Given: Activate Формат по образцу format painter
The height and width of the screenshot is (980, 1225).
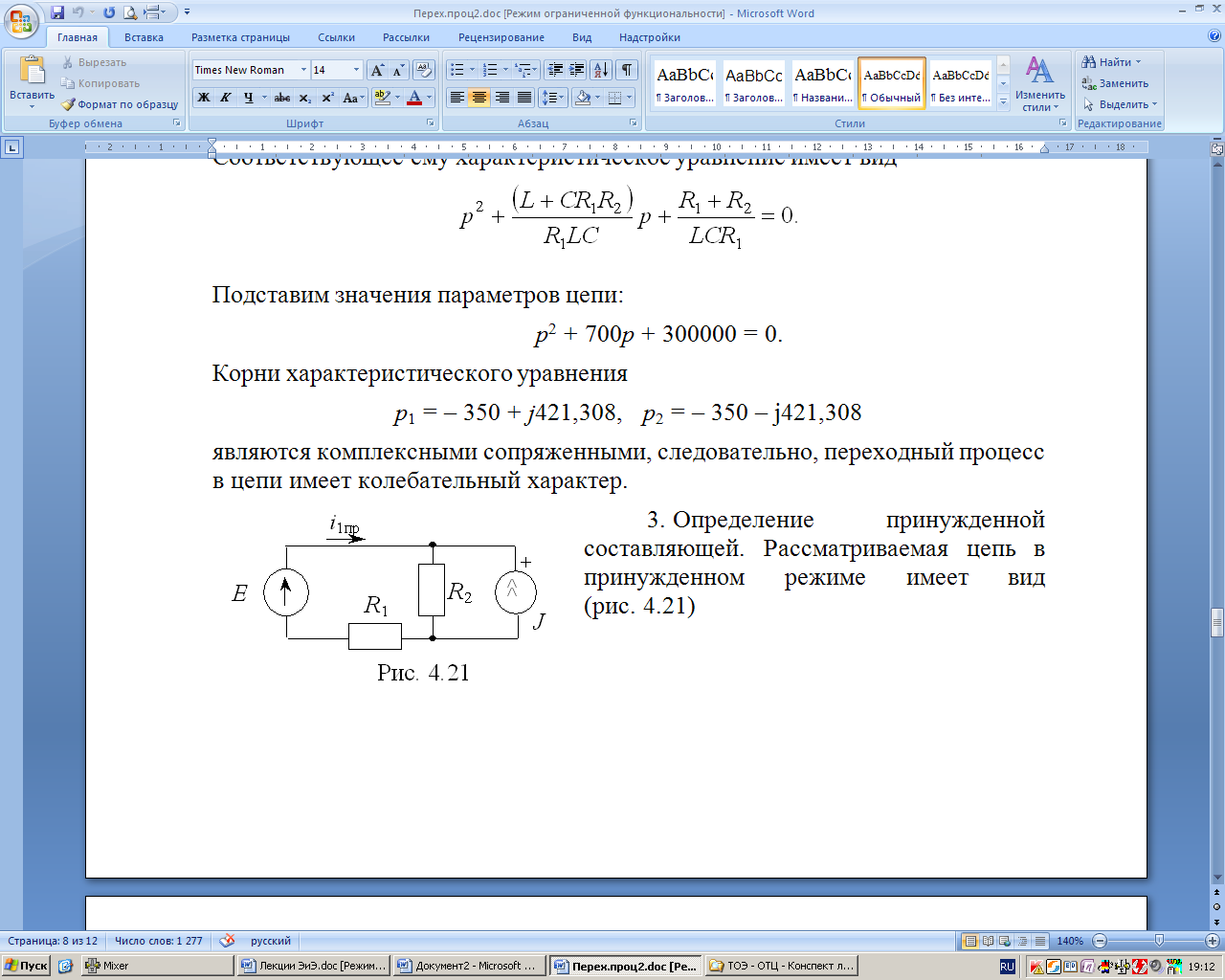Looking at the screenshot, I should click(120, 104).
